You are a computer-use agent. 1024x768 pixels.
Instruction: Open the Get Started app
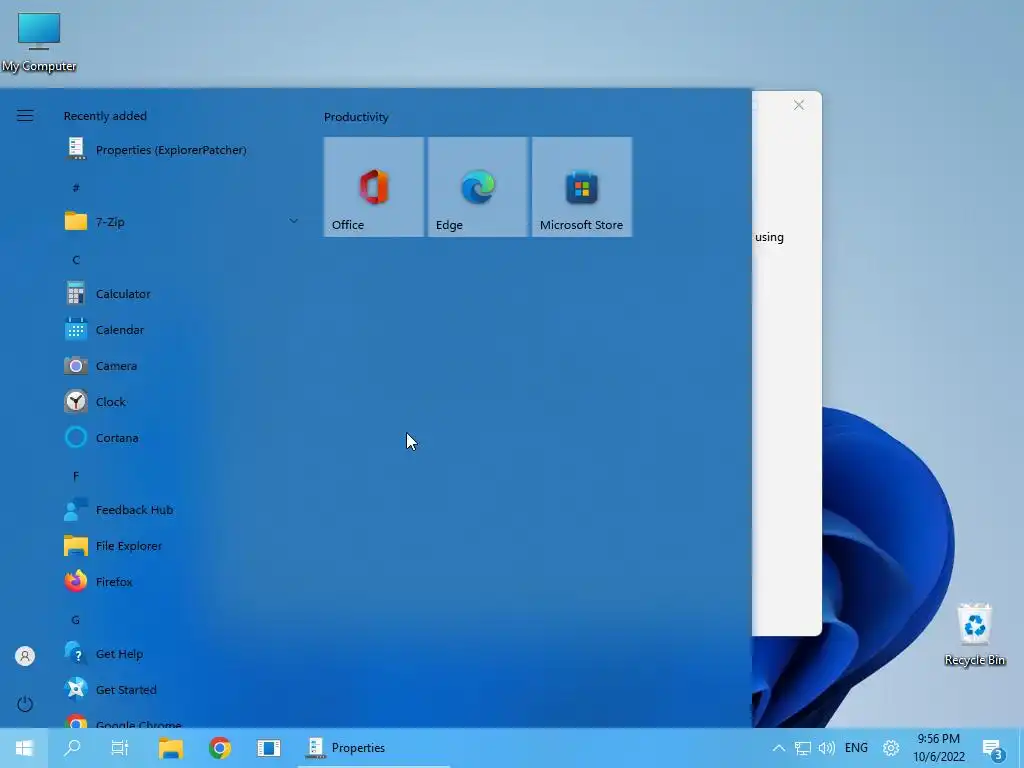click(181, 690)
